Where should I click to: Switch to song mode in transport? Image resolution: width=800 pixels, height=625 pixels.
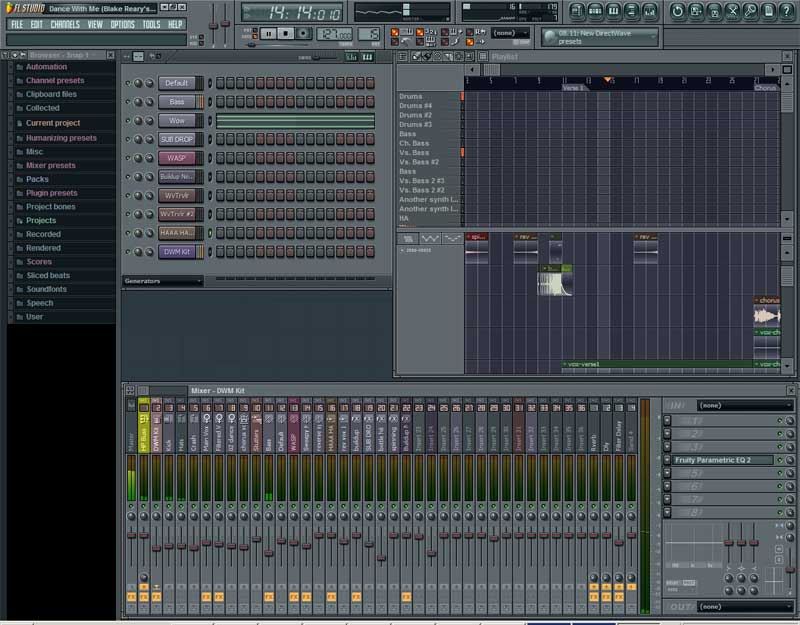[255, 37]
